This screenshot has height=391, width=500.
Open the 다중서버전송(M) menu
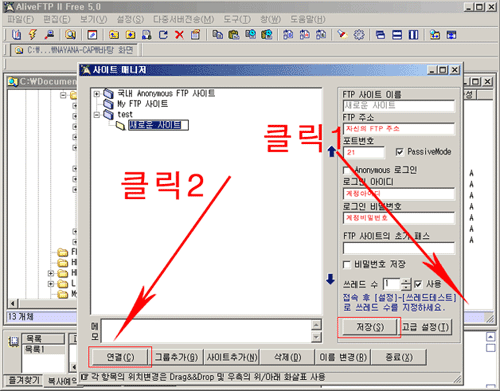click(184, 19)
